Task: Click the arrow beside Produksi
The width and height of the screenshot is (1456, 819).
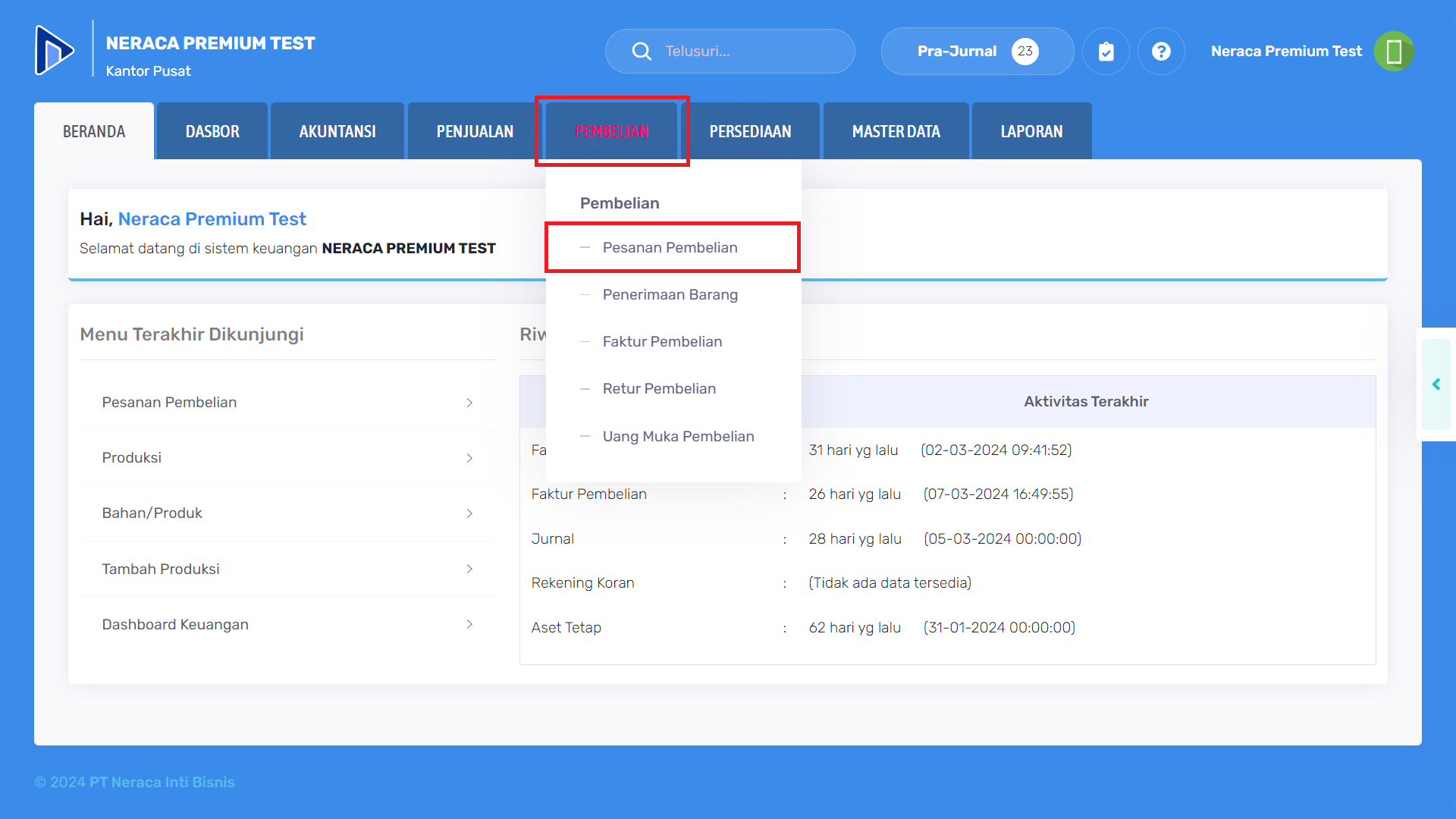Action: pos(469,458)
